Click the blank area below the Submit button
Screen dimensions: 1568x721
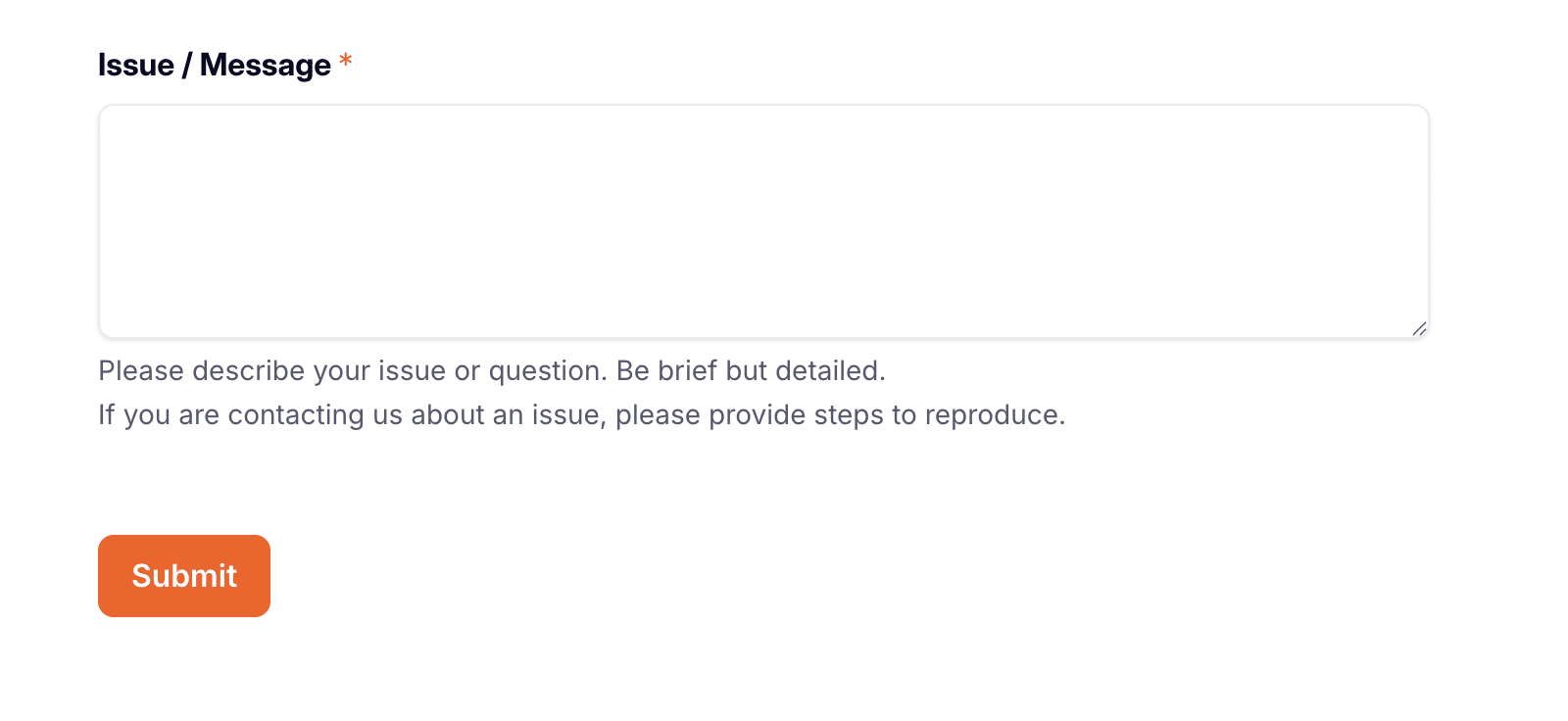[x=392, y=676]
